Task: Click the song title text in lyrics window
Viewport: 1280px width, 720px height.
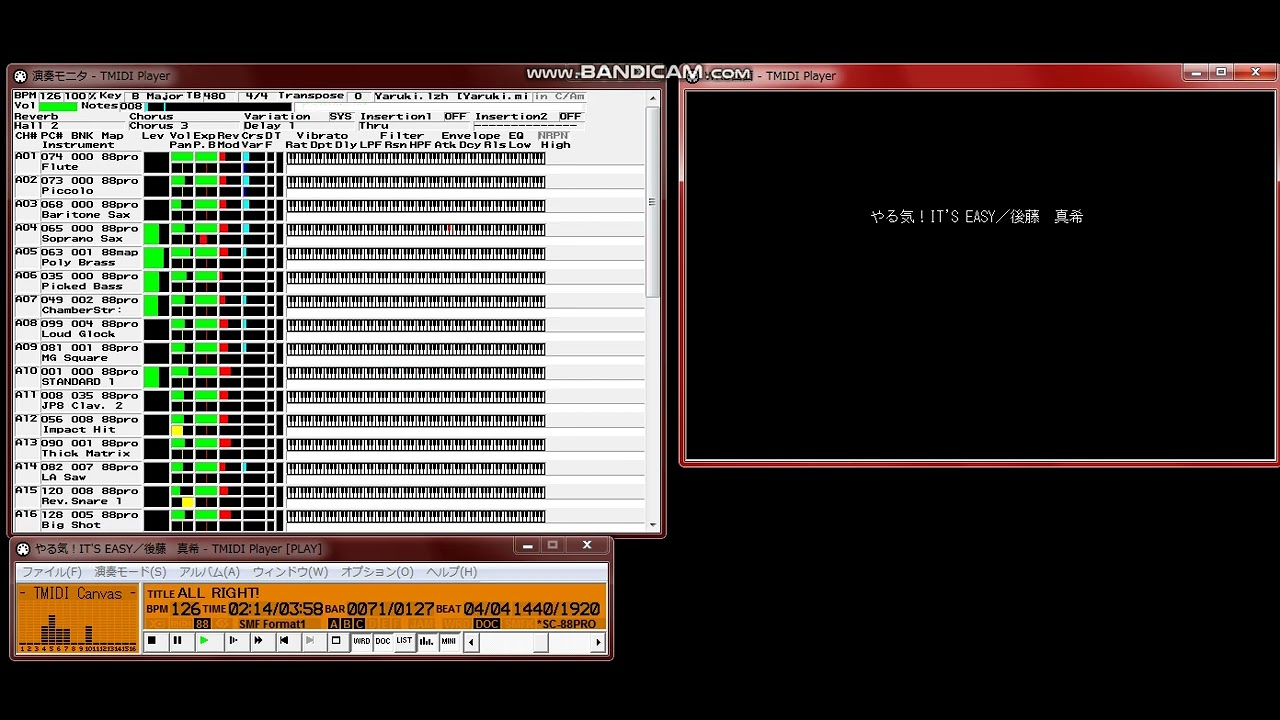Action: [977, 216]
